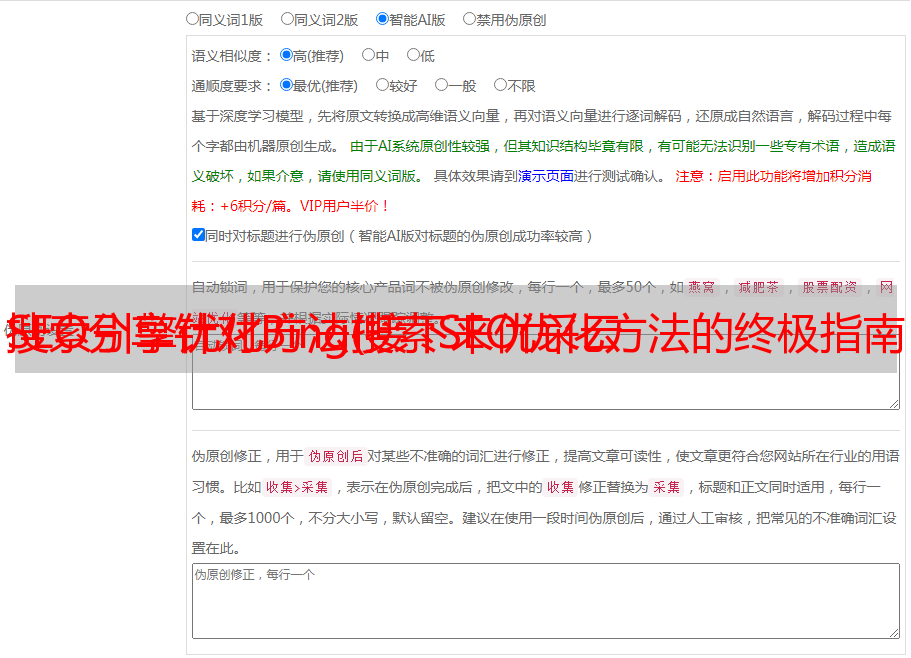The image size is (911, 658).
Task: Choose the 同义词2版 mode
Action: [287, 18]
